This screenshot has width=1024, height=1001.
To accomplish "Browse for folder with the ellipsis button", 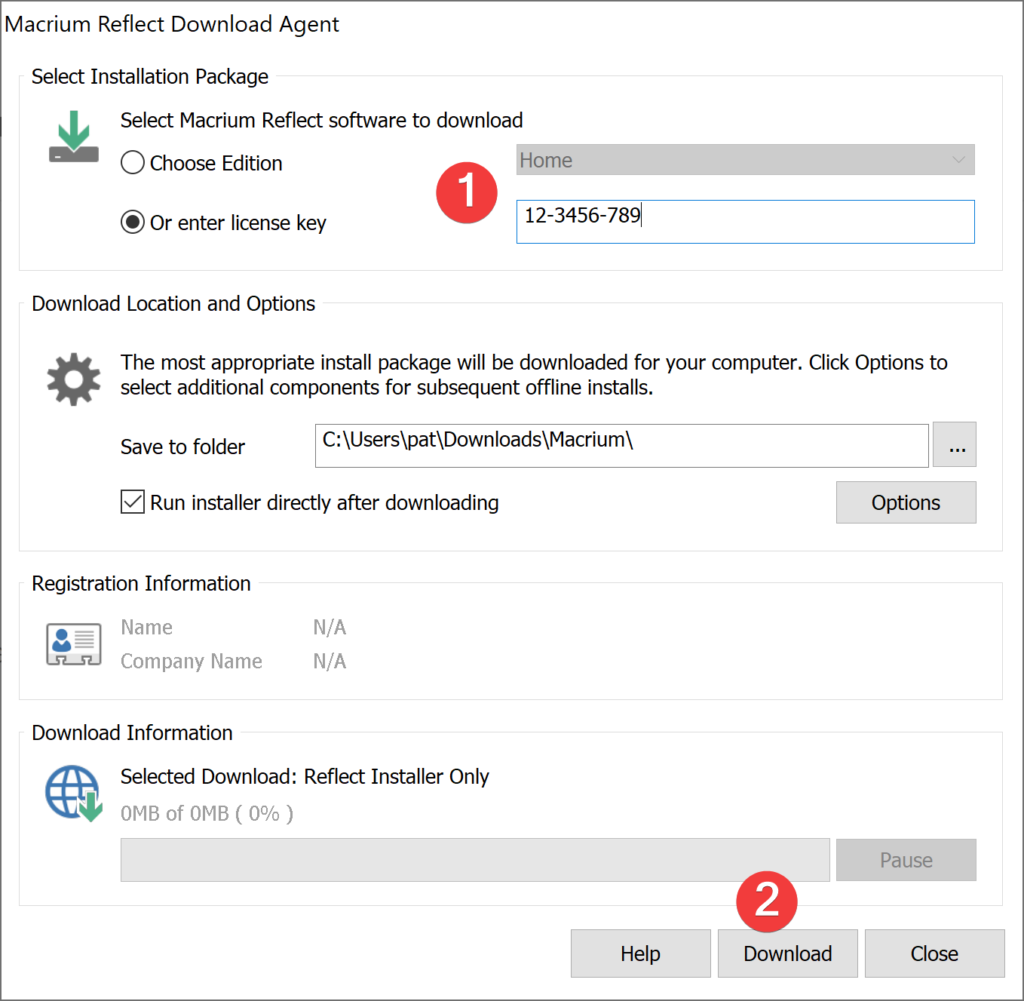I will click(955, 446).
